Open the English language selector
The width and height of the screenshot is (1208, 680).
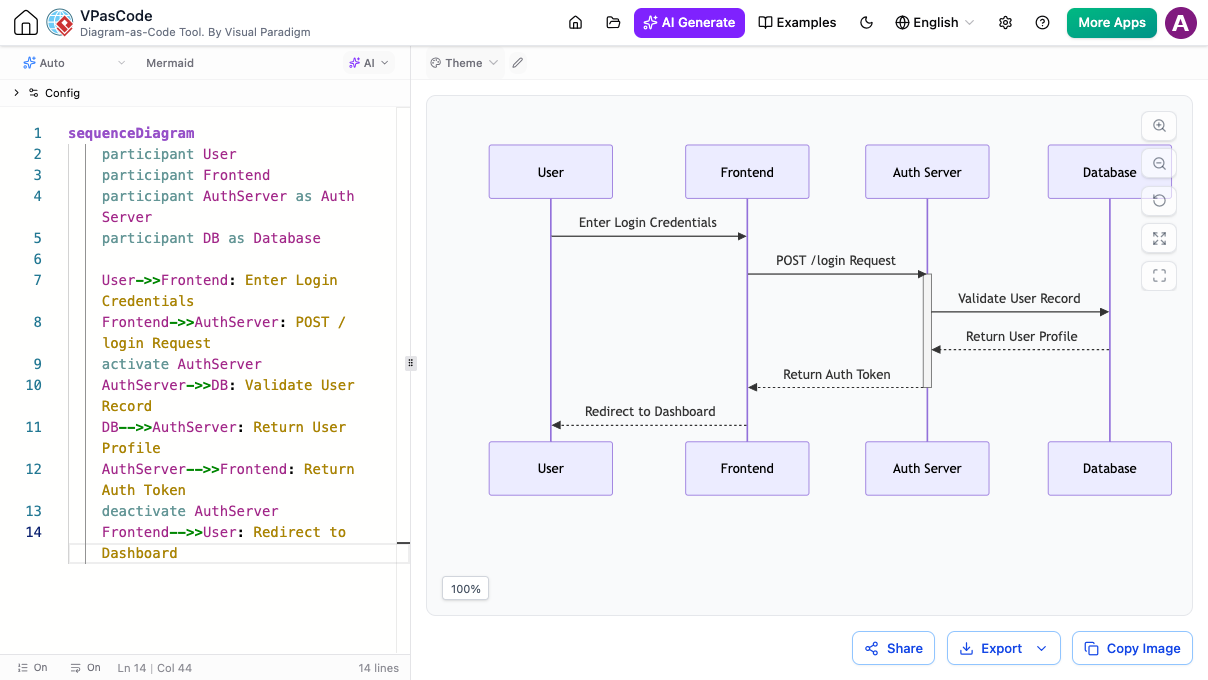click(x=934, y=22)
